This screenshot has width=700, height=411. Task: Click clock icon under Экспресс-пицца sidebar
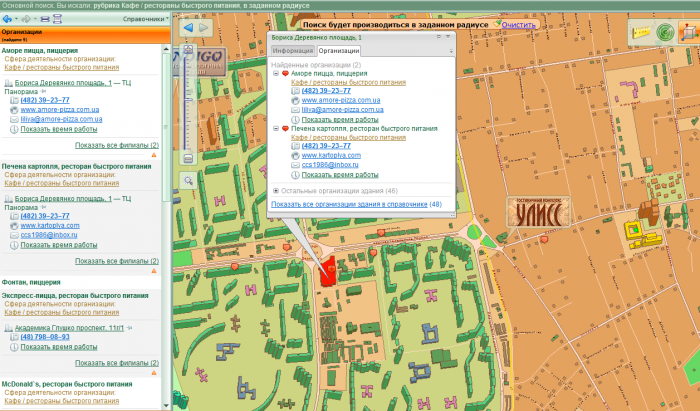(14, 347)
